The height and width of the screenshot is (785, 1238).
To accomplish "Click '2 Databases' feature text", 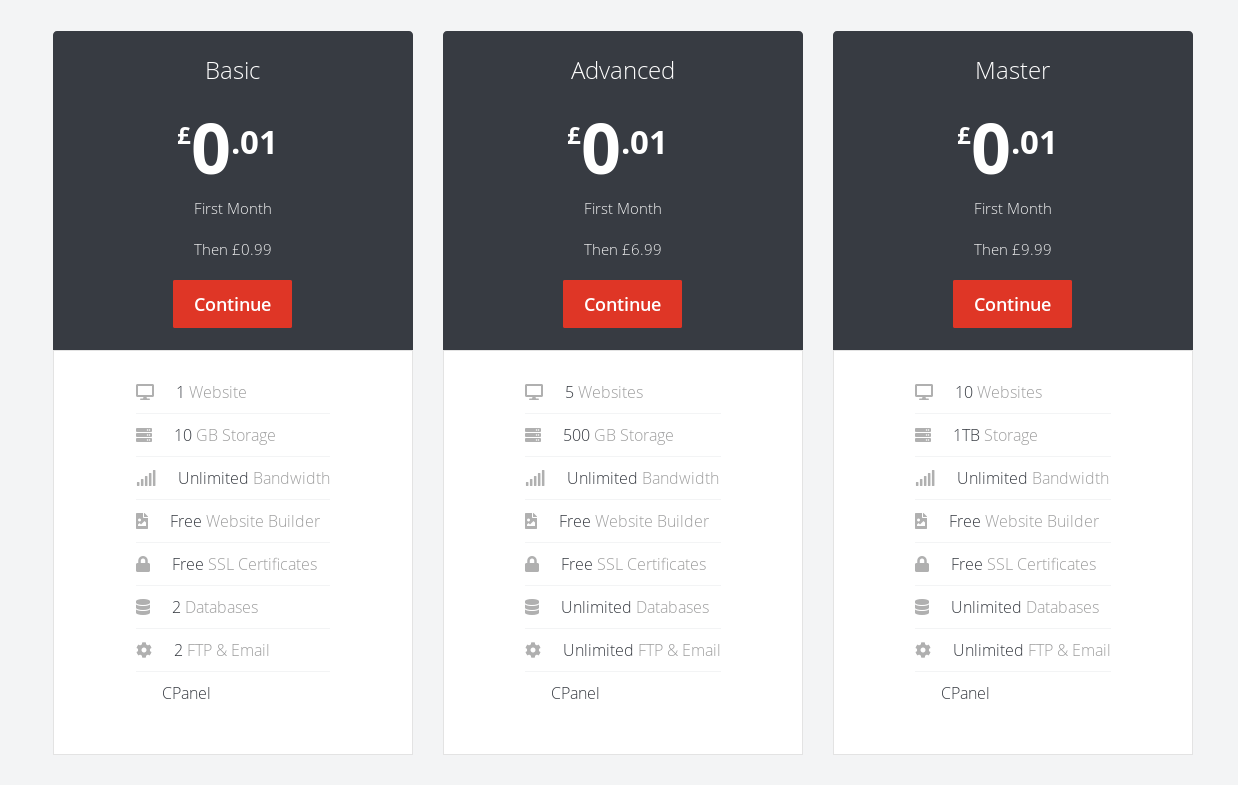I will [x=215, y=607].
